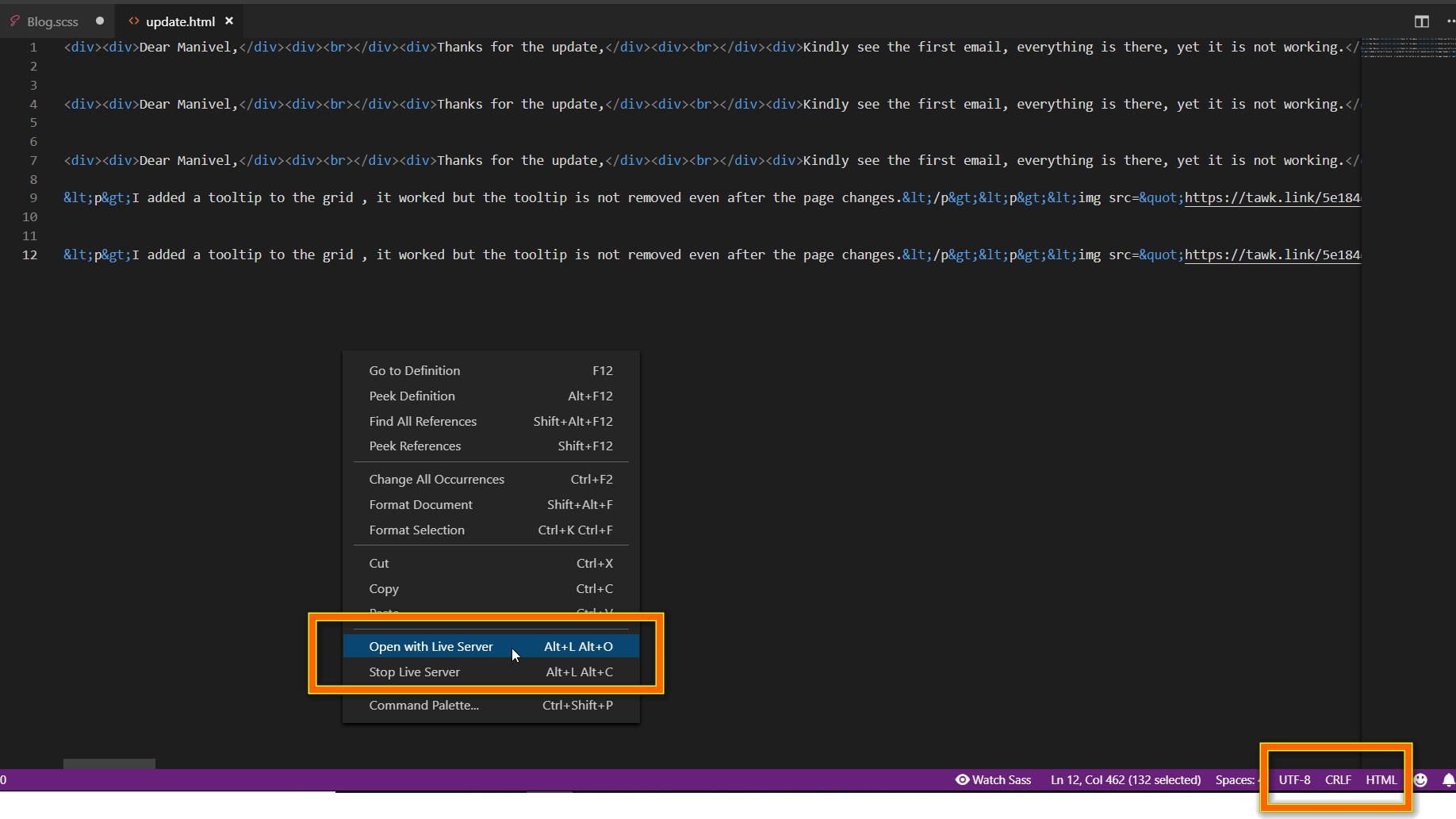Open the more actions ellipsis menu
The height and width of the screenshot is (819, 1456).
1450,21
